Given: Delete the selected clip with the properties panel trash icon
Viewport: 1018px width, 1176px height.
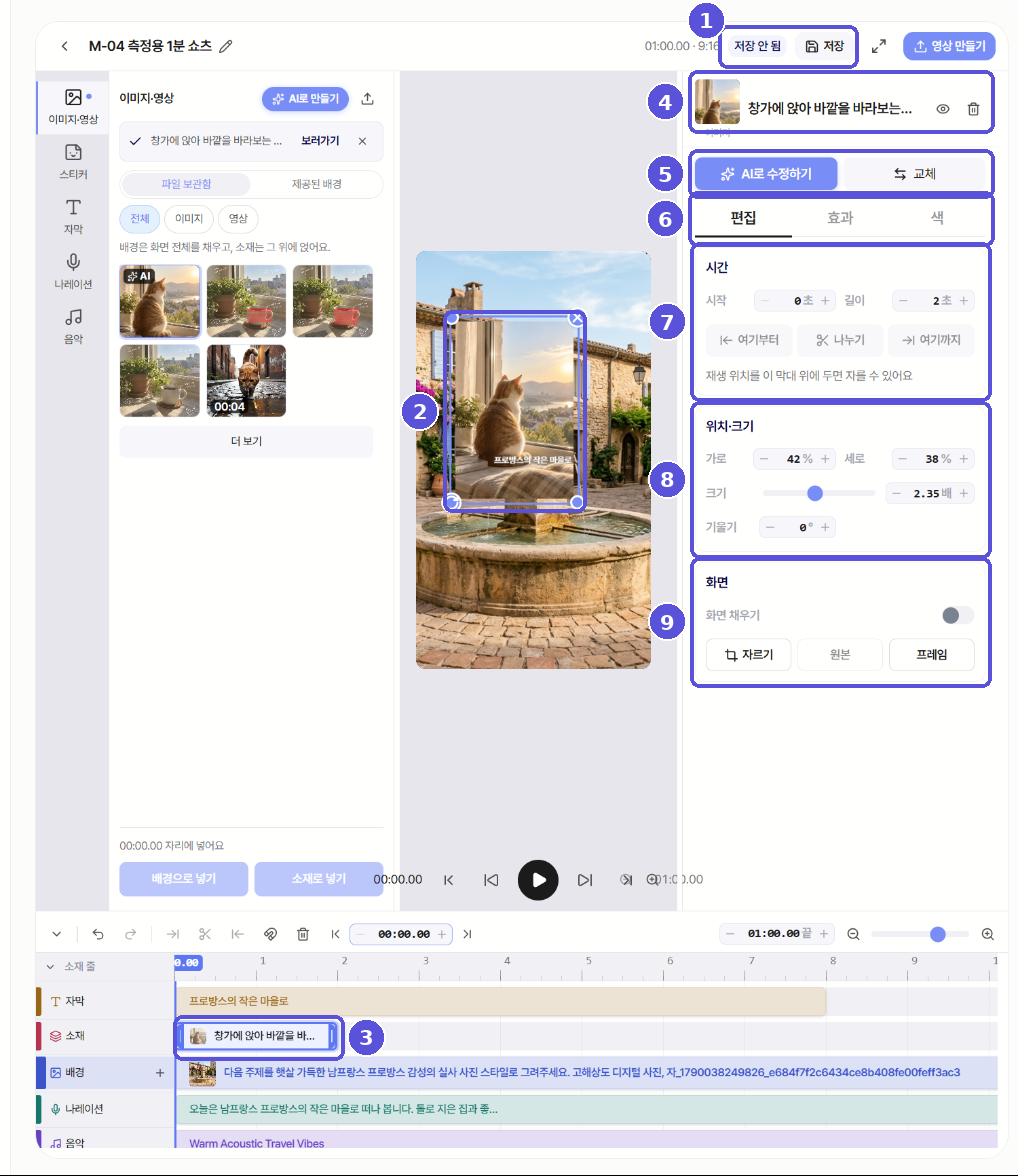Looking at the screenshot, I should (973, 109).
